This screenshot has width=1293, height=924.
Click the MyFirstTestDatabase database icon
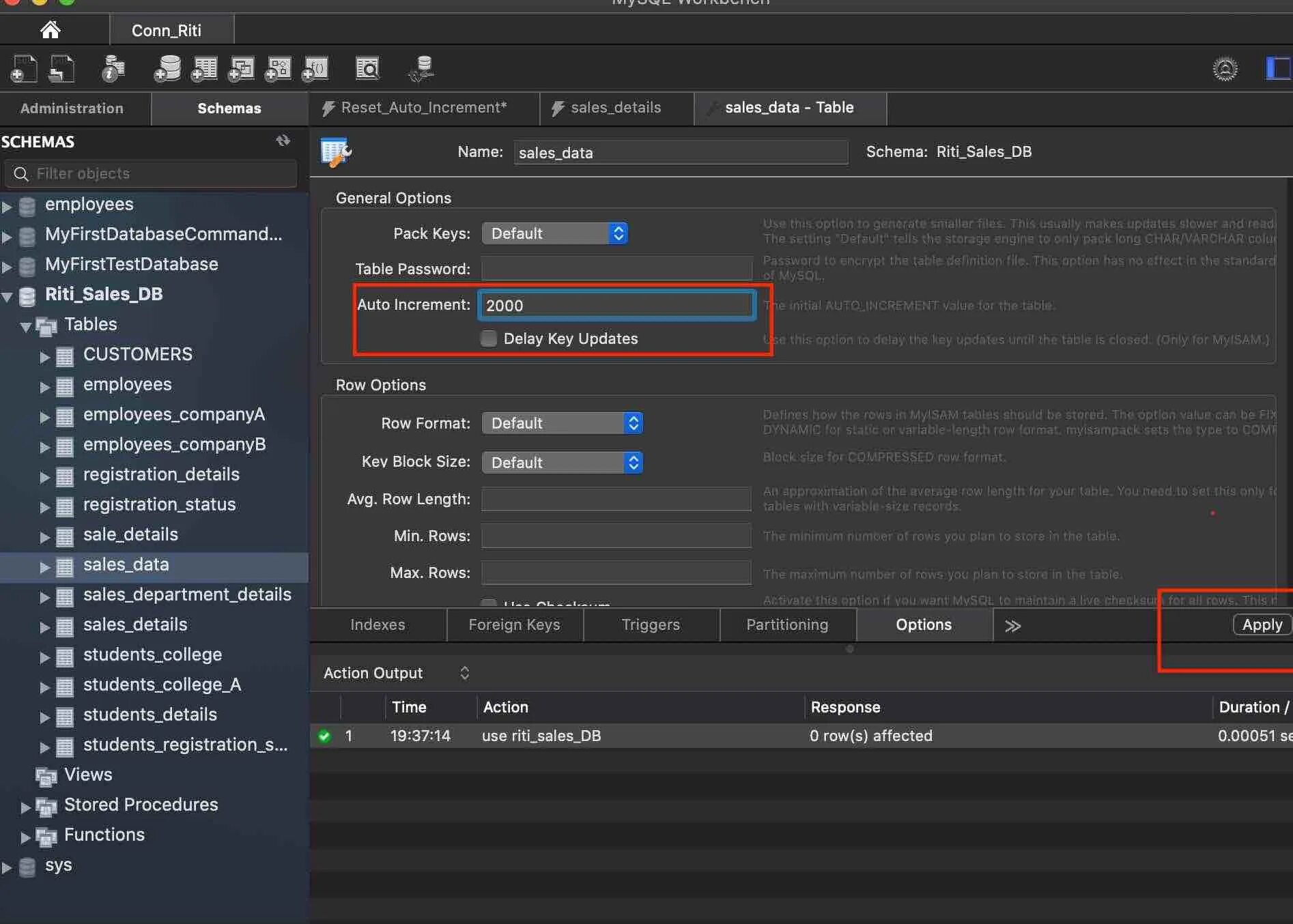tap(27, 265)
